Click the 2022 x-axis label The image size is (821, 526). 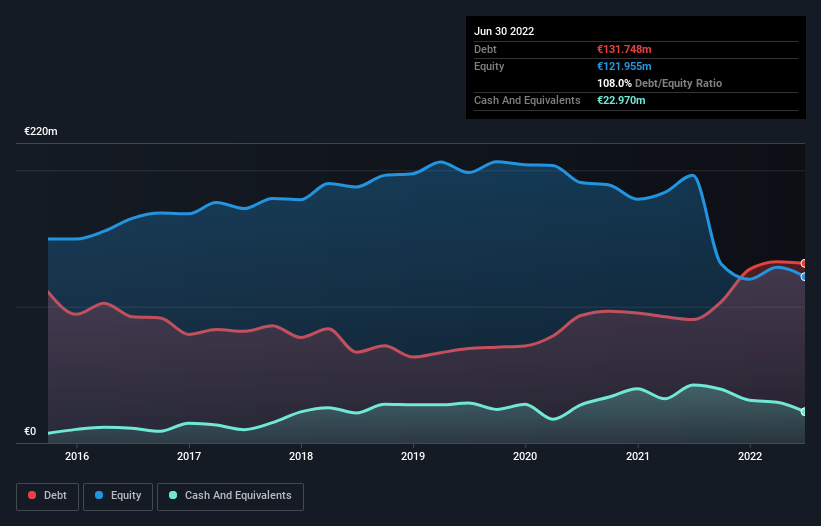[750, 456]
